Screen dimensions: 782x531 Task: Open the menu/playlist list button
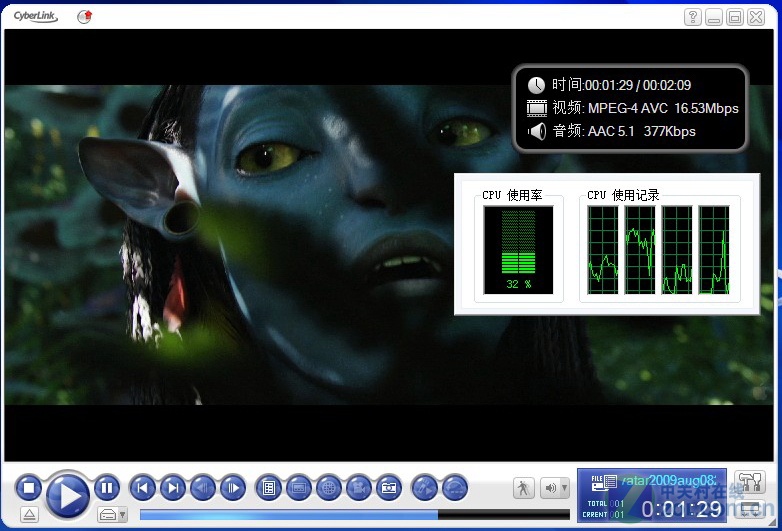coord(269,488)
